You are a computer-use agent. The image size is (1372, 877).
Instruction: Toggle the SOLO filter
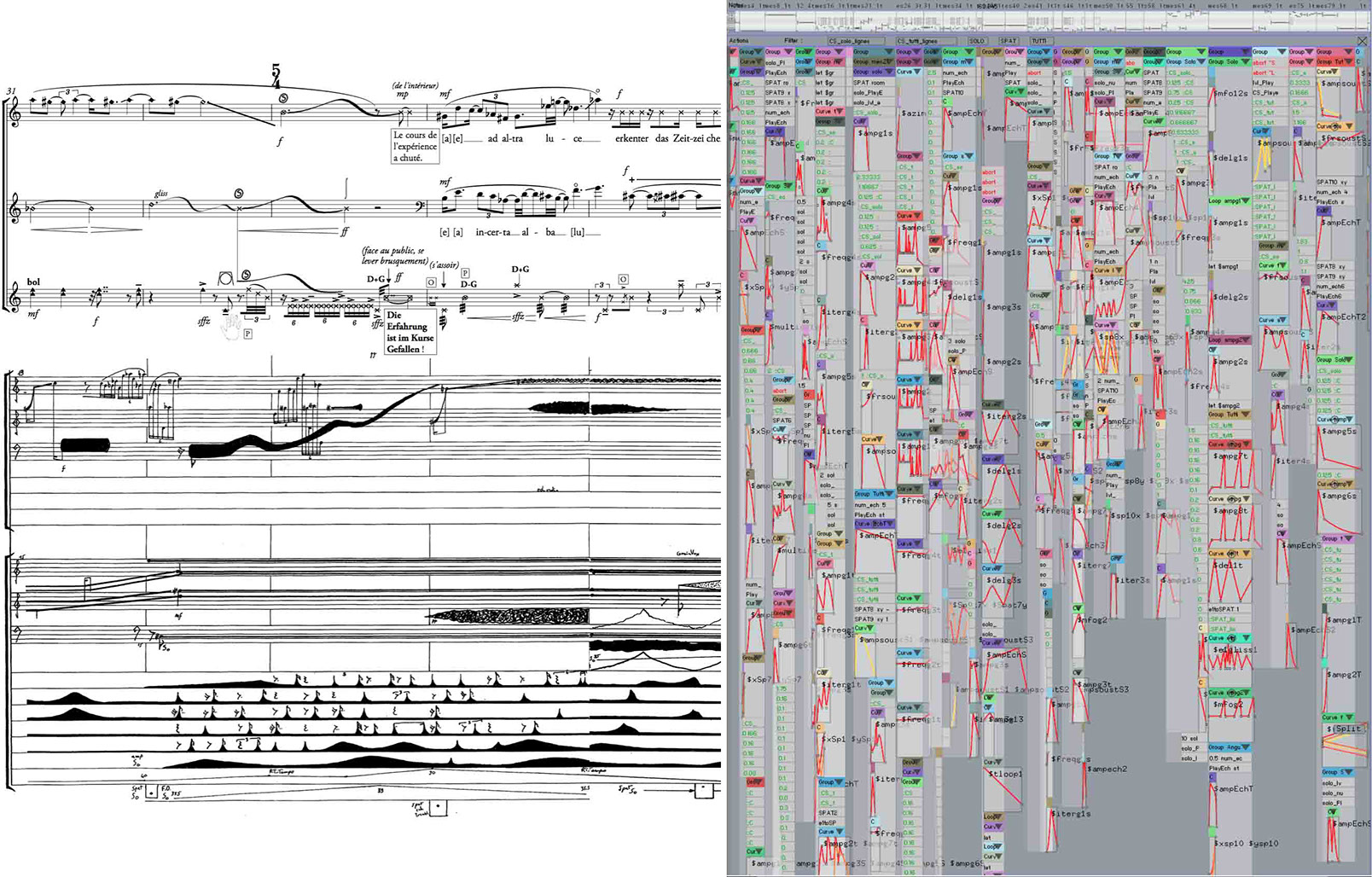point(978,41)
